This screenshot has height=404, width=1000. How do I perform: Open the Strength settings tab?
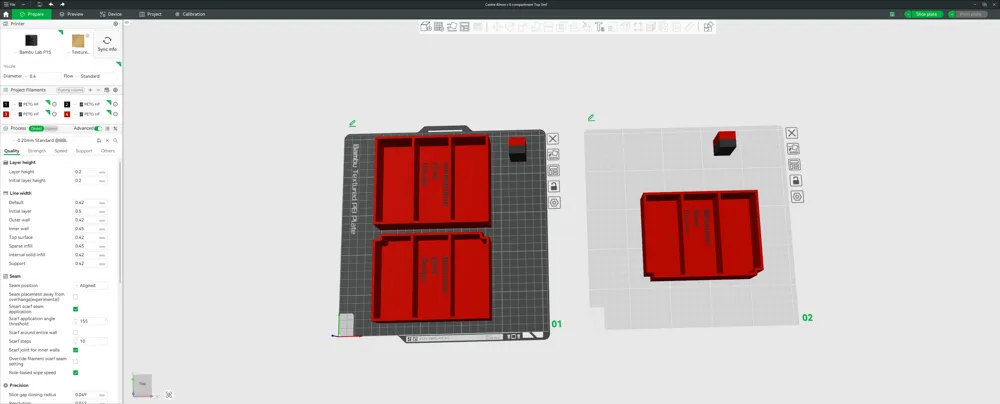(x=37, y=151)
